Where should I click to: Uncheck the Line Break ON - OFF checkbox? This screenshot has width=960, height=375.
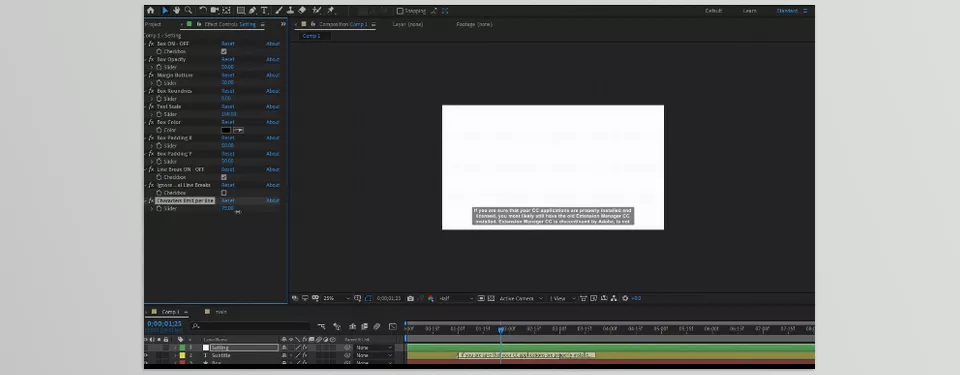(x=223, y=177)
